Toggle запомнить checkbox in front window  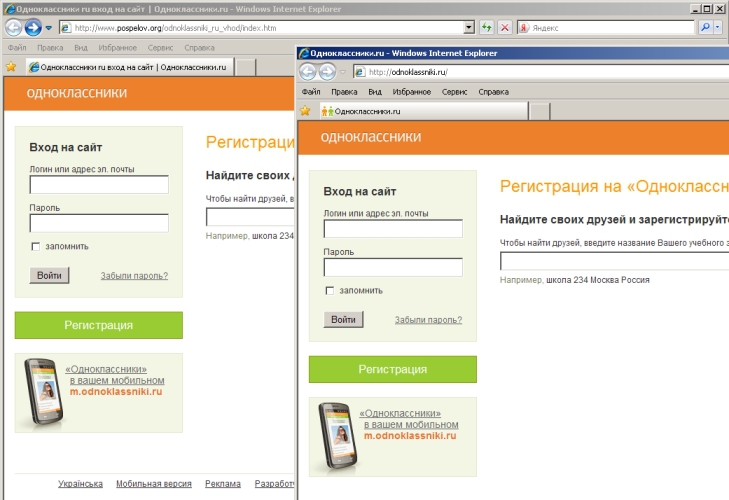click(330, 291)
